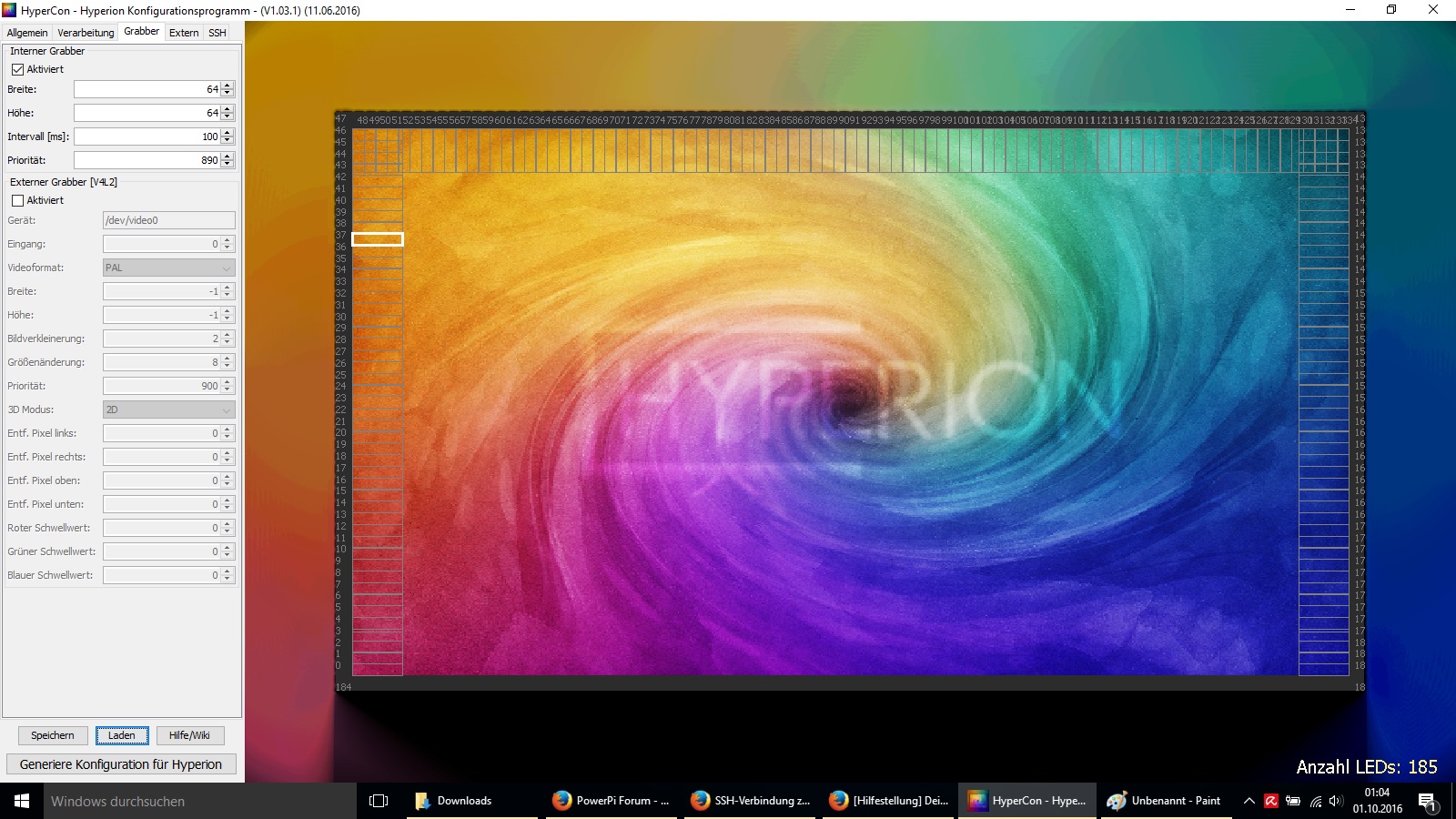Click the Speichern button
Screen dimensions: 1456x819
point(53,735)
